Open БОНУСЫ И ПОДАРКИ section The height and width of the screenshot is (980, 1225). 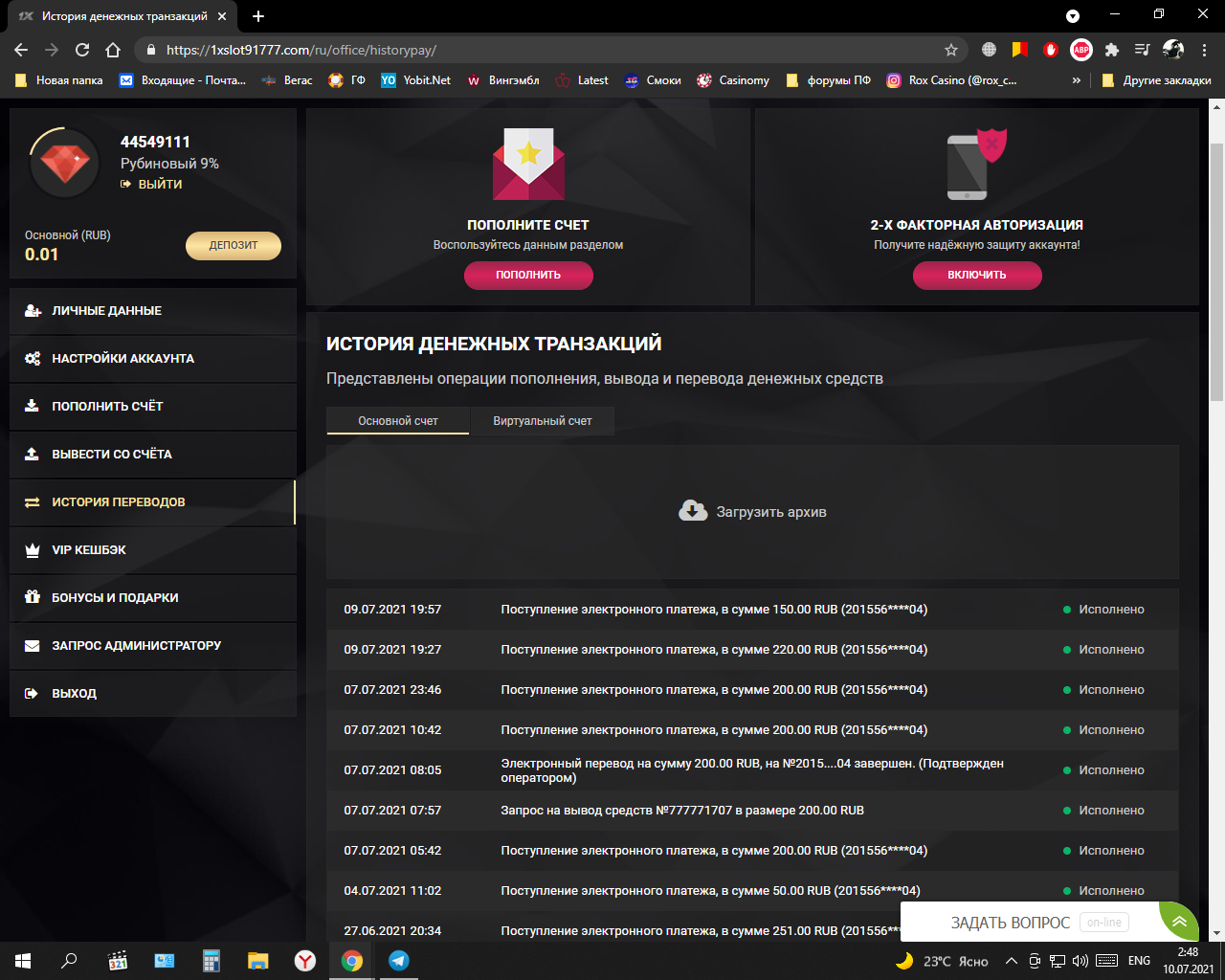point(153,598)
